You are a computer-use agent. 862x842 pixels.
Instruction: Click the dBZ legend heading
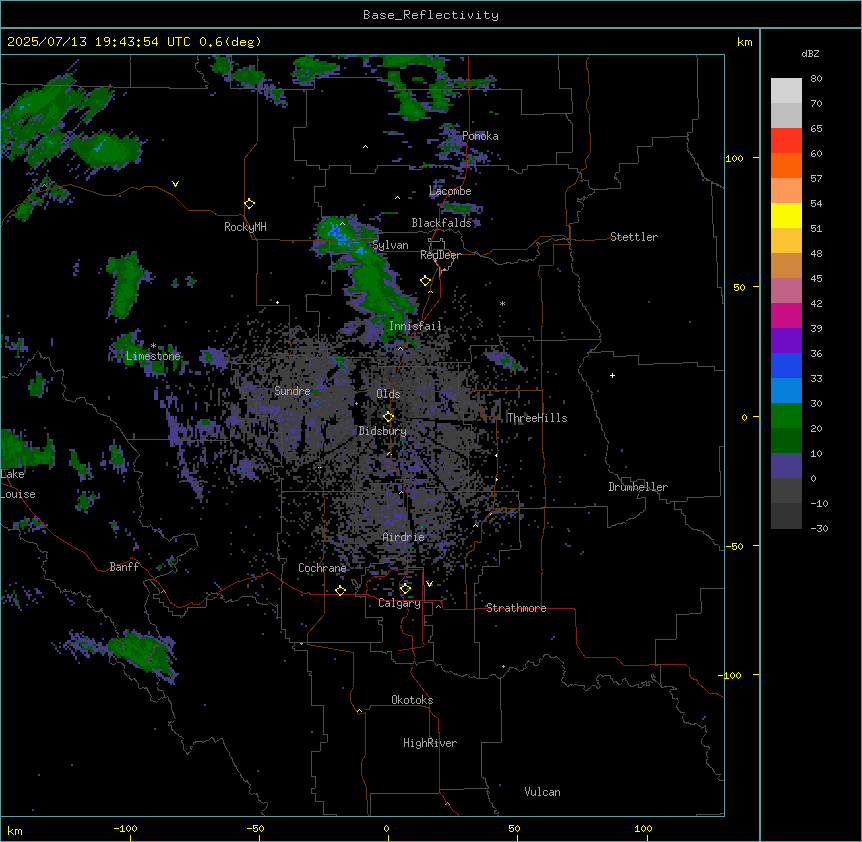(x=810, y=54)
